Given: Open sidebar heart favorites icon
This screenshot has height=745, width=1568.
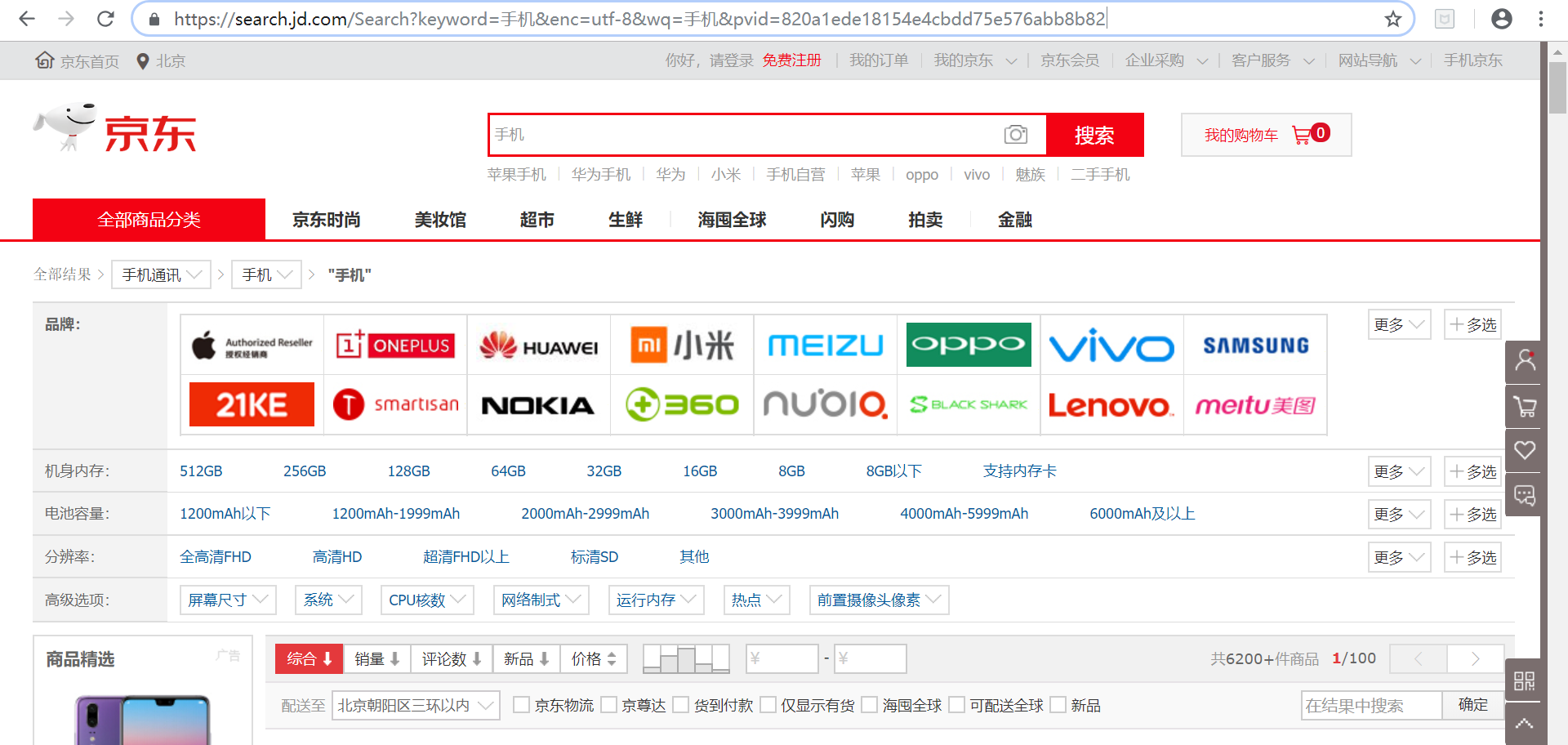Looking at the screenshot, I should tap(1524, 450).
